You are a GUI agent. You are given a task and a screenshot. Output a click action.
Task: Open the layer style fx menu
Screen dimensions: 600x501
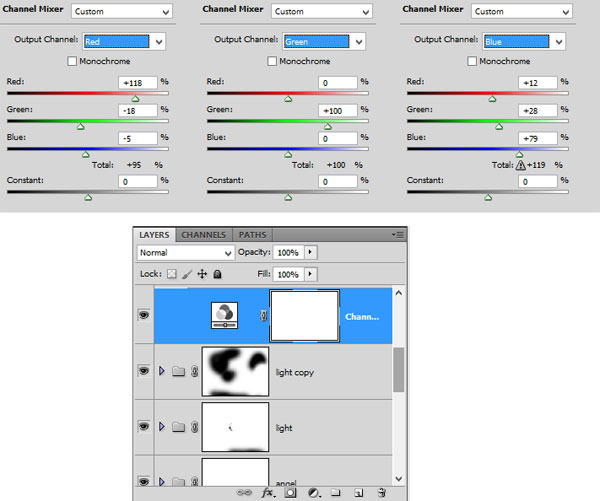[x=268, y=492]
